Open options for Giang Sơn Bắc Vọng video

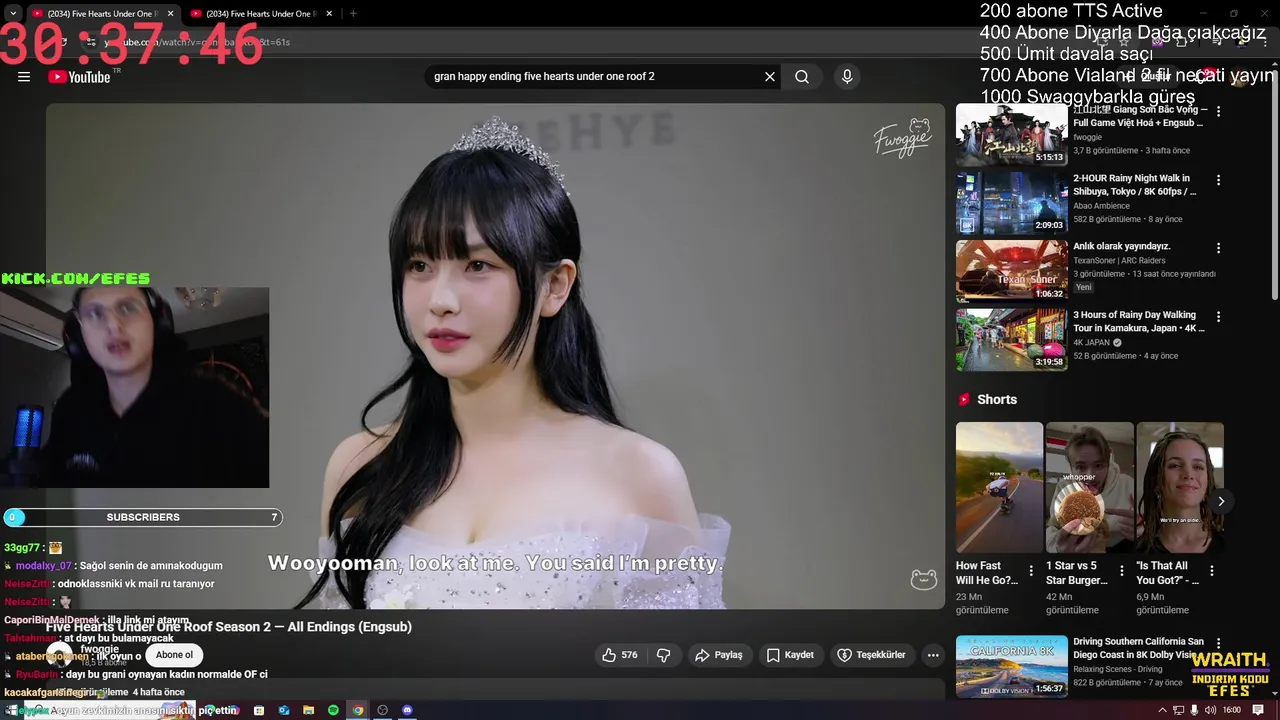pos(1218,111)
